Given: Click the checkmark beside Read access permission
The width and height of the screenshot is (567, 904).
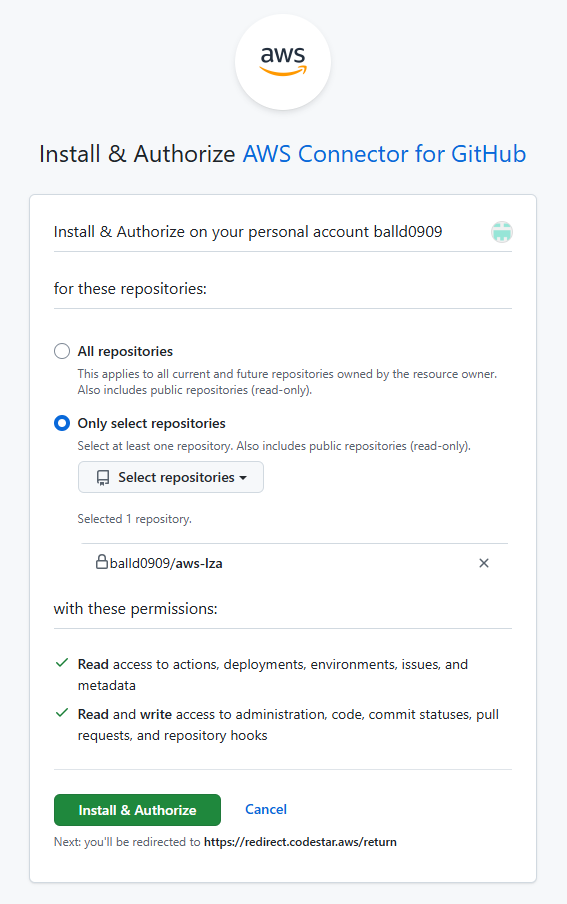Looking at the screenshot, I should tap(62, 663).
